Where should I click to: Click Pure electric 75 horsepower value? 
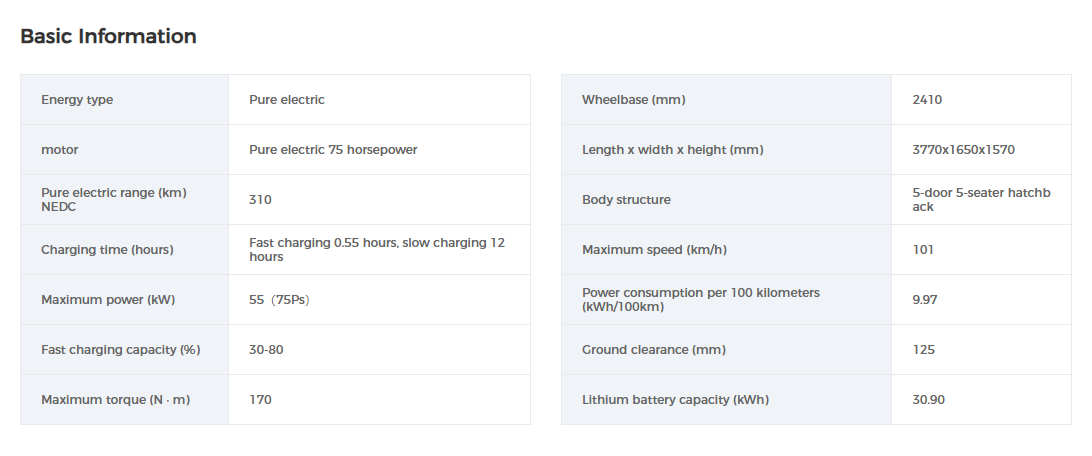coord(333,150)
